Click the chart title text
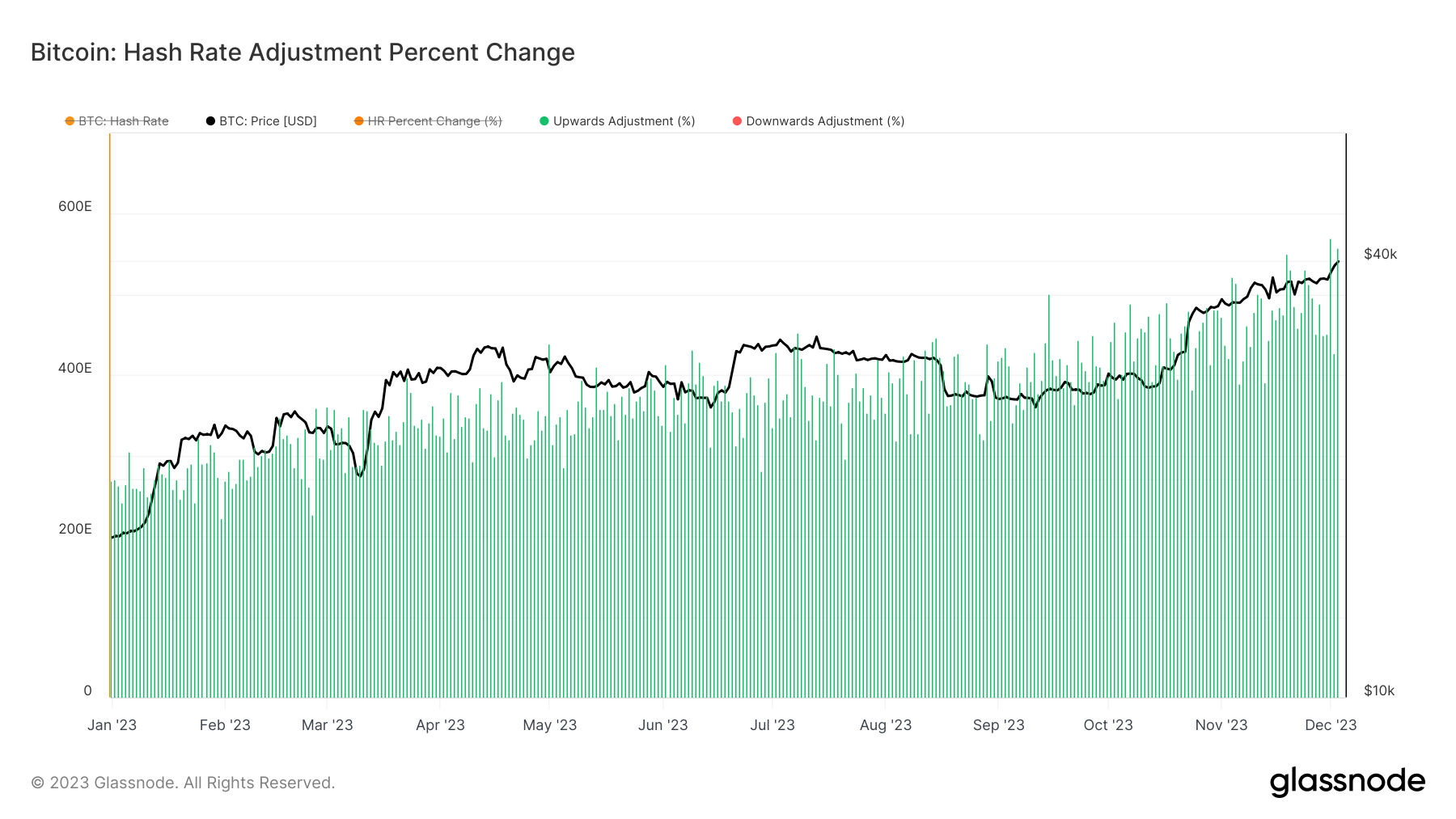 303,53
